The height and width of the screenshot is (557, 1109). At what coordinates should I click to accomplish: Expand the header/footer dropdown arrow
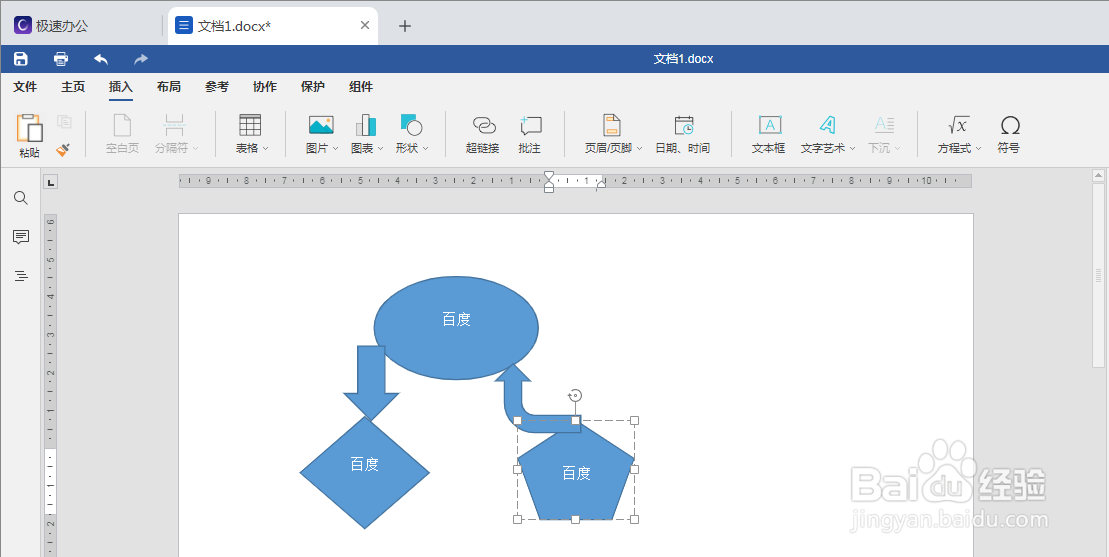click(x=639, y=148)
